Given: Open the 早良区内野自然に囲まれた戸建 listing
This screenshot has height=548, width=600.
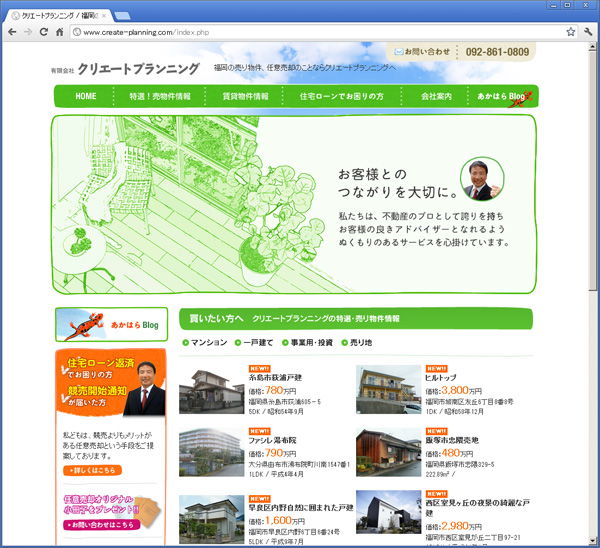Looking at the screenshot, I should [301, 508].
